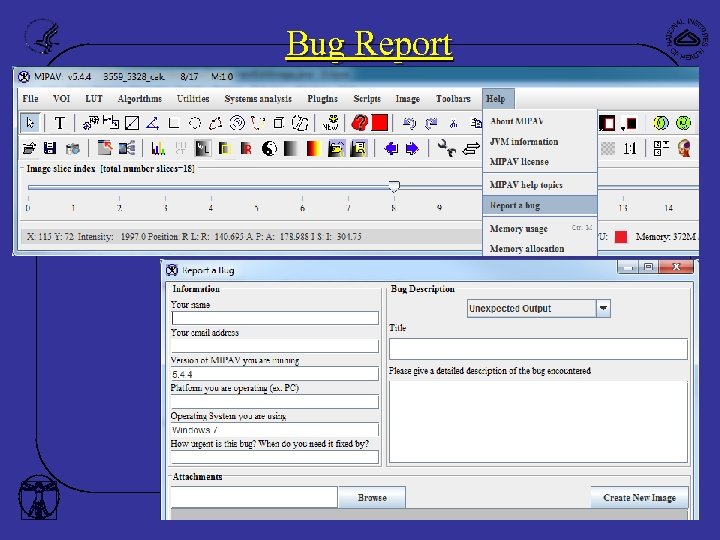
Task: Click the Operating System field with Windows 7
Action: coord(275,430)
